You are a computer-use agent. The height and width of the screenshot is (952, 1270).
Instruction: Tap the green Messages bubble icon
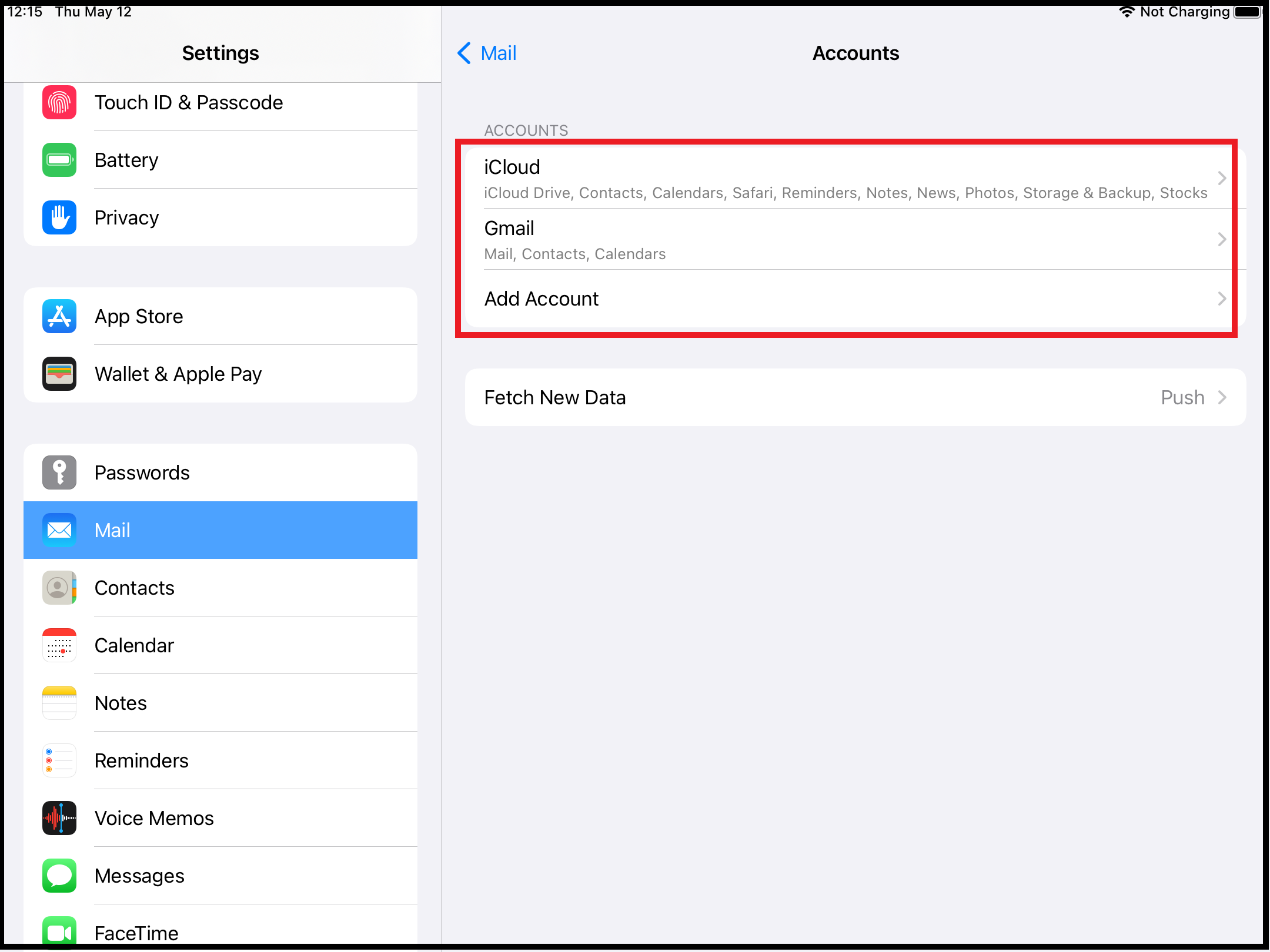[59, 876]
